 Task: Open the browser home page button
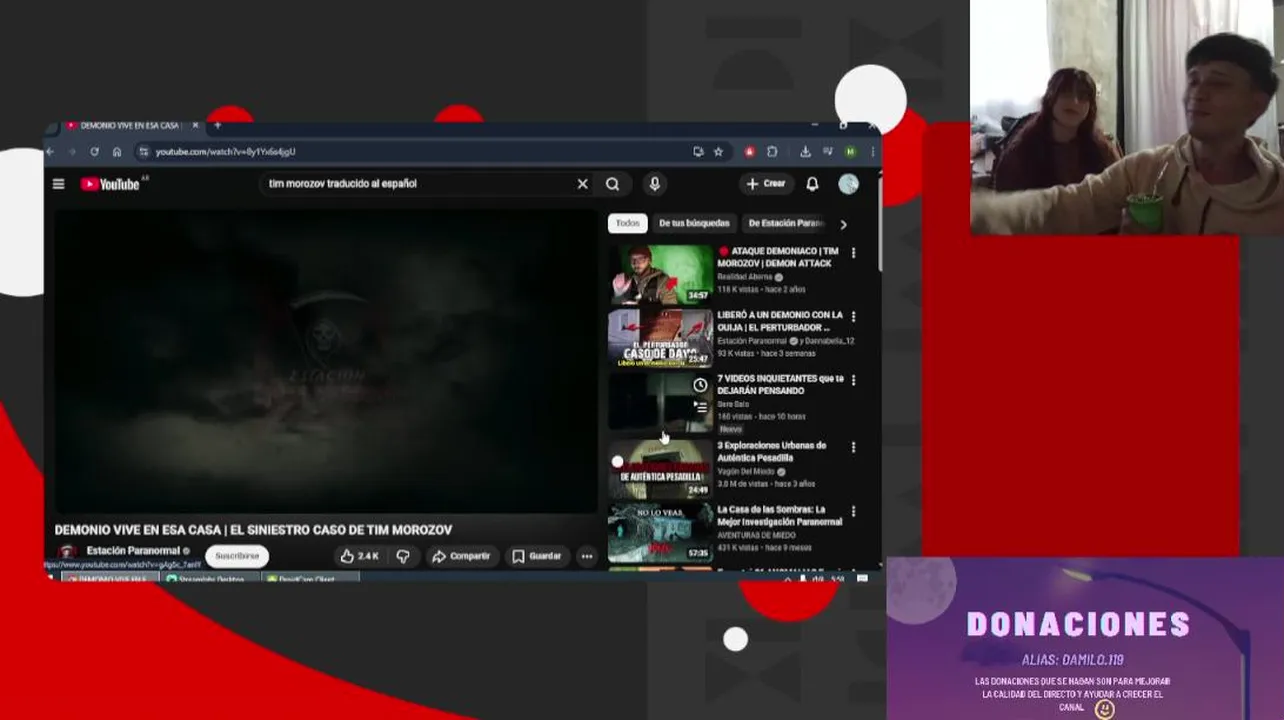pyautogui.click(x=117, y=152)
